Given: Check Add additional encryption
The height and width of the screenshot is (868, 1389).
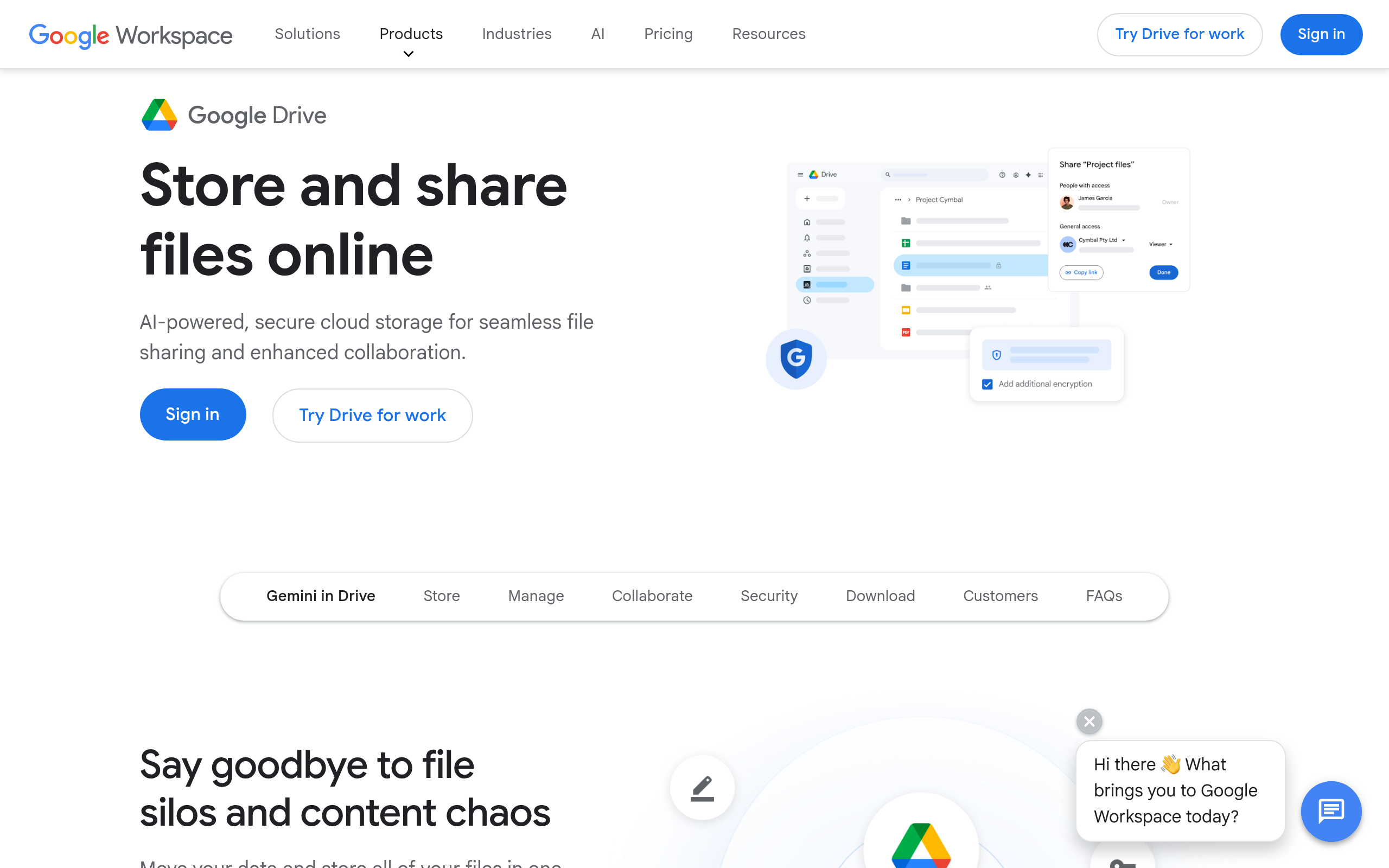Looking at the screenshot, I should point(987,385).
